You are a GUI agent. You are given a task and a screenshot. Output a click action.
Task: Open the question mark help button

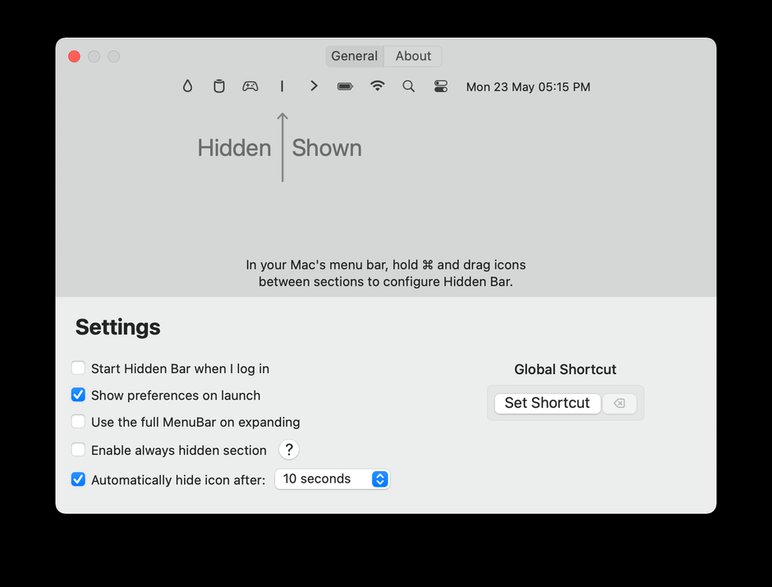(289, 449)
